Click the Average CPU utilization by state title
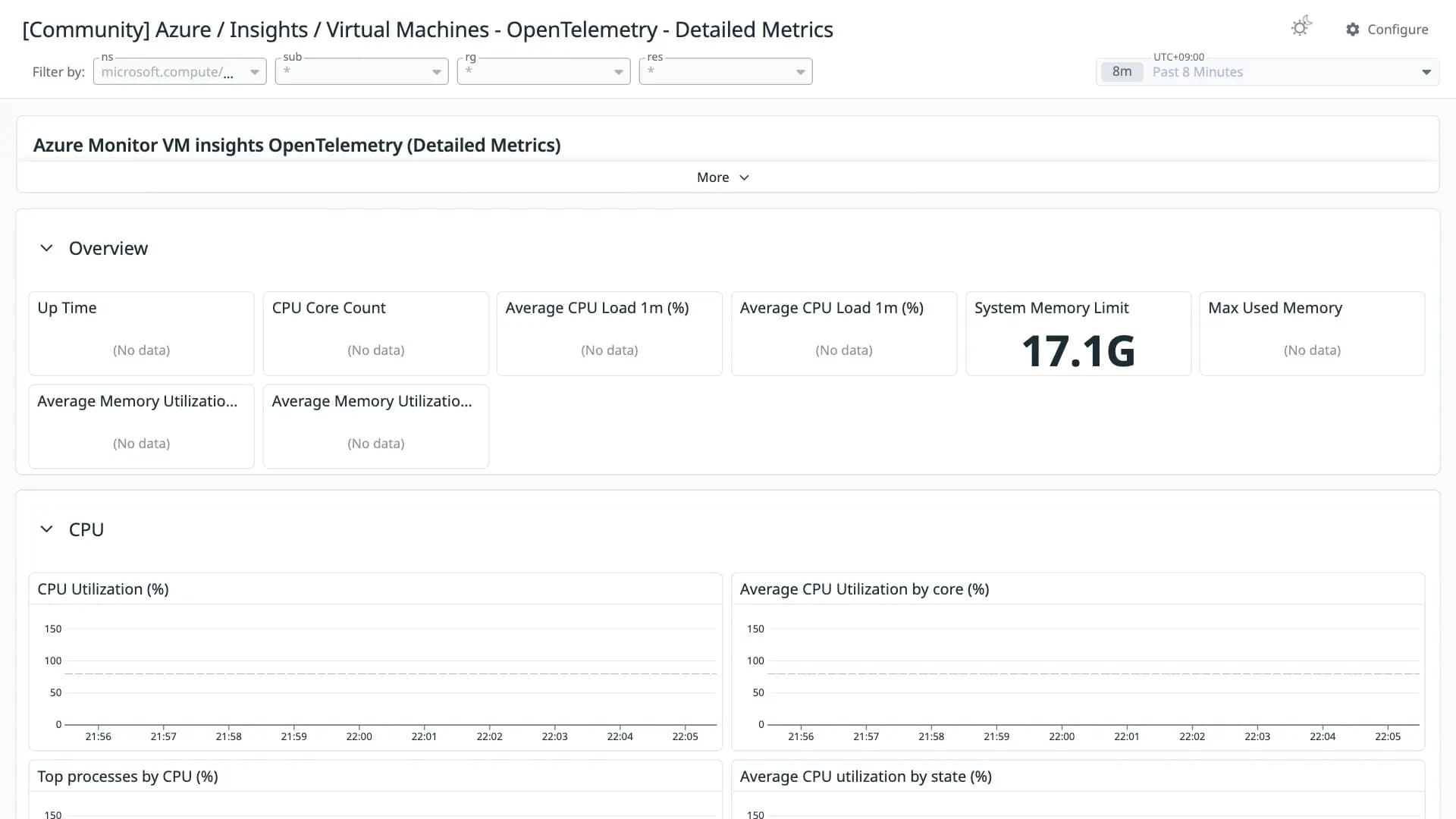Screen dimensions: 1456x819 click(x=866, y=777)
